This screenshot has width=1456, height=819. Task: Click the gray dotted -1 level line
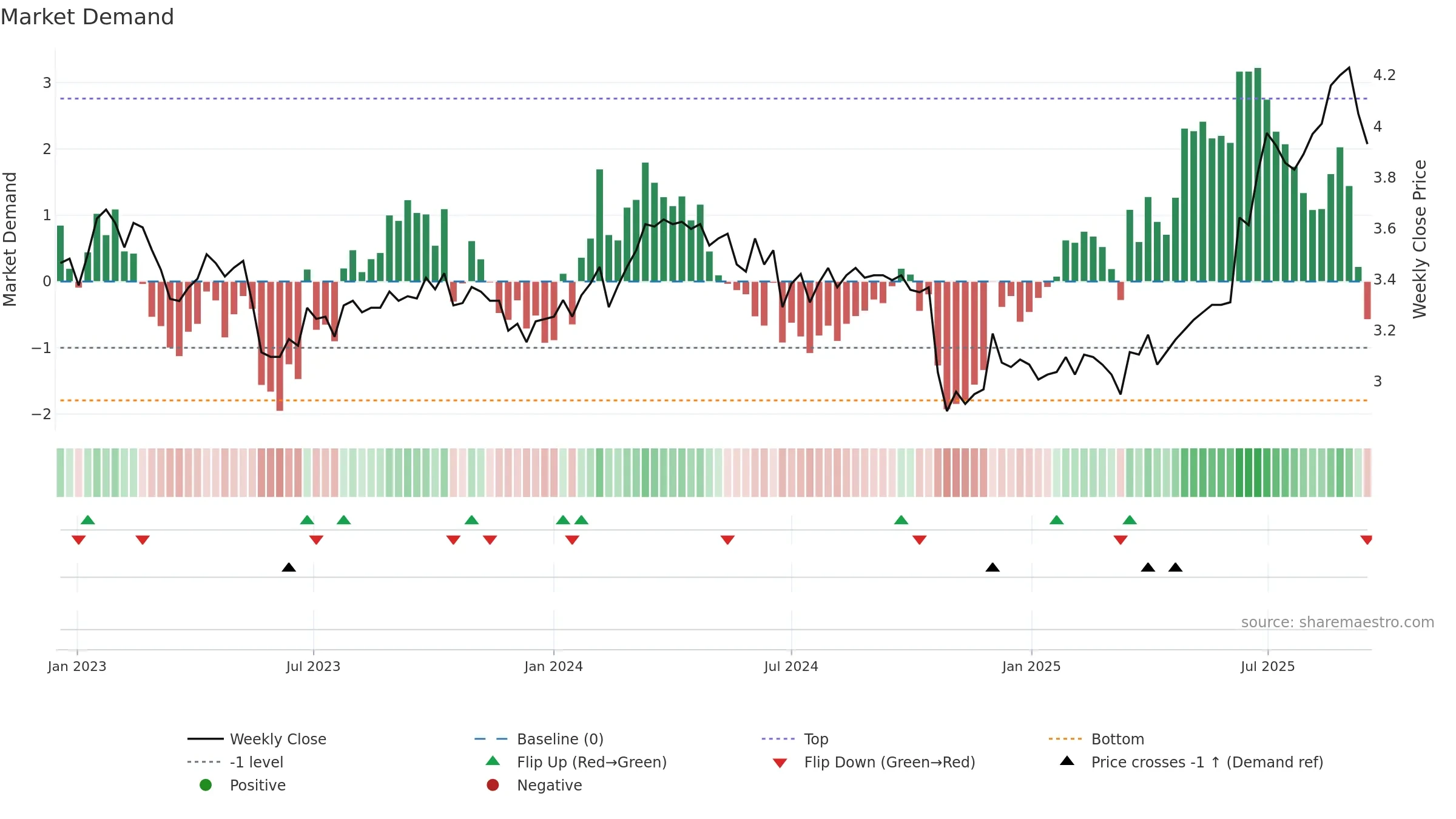point(713,348)
